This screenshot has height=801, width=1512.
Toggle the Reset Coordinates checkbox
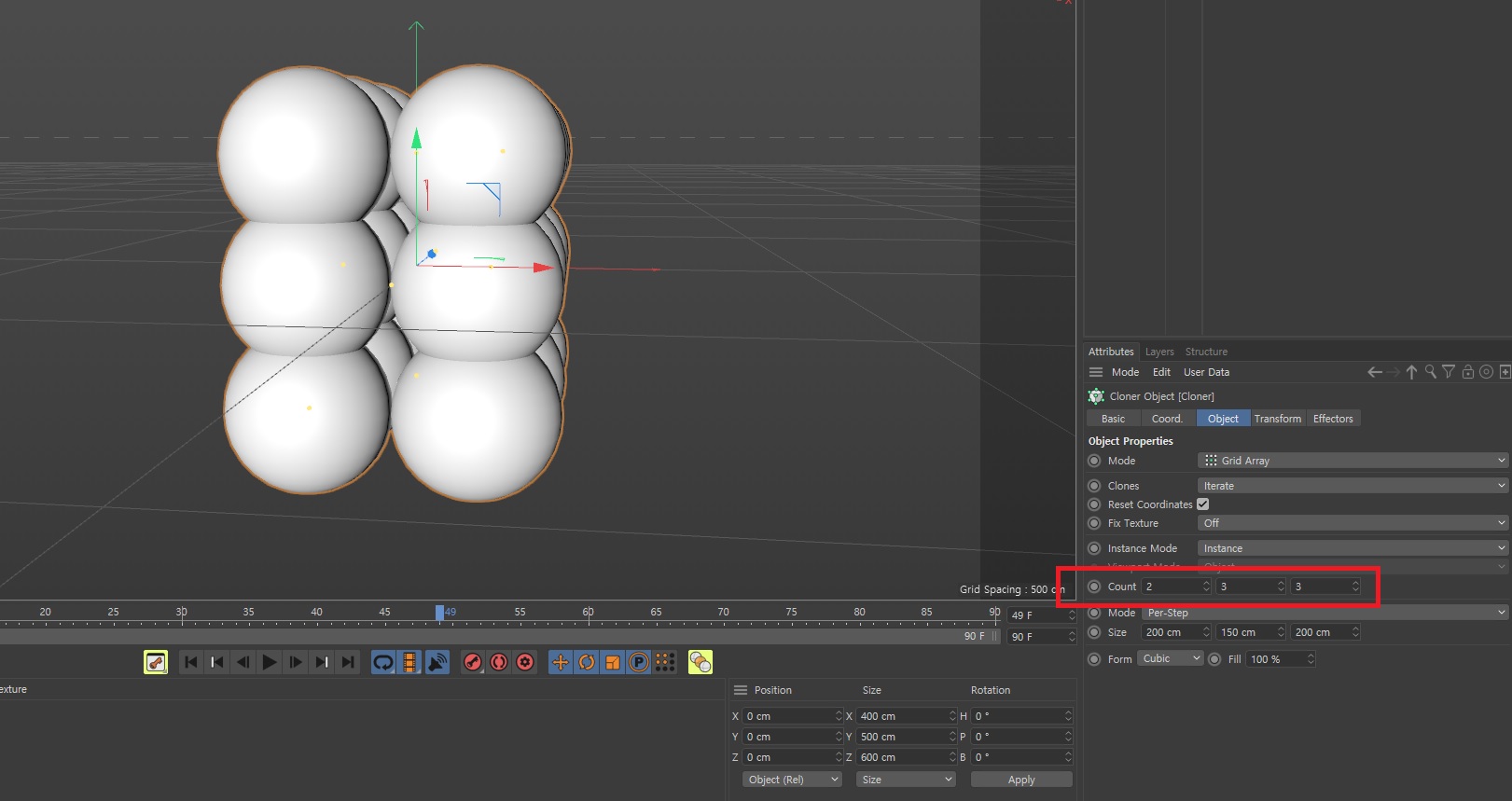click(1203, 504)
